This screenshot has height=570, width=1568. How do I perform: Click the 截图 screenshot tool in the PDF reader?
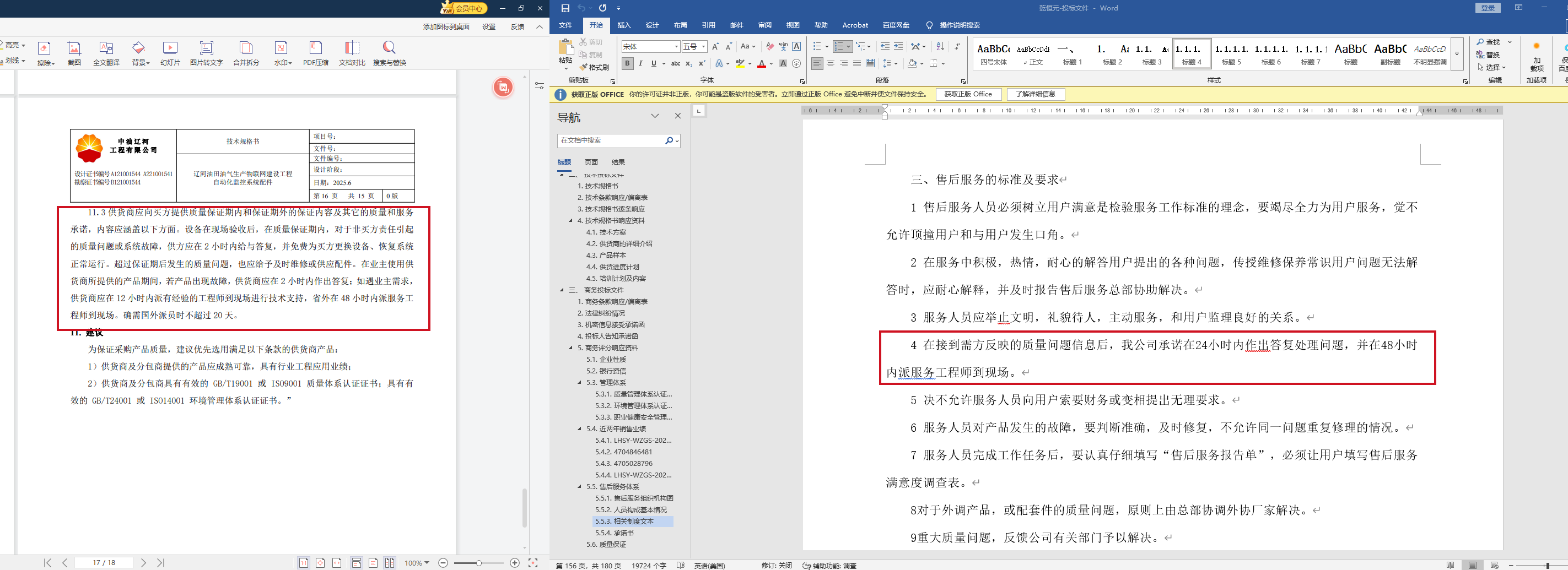click(74, 53)
